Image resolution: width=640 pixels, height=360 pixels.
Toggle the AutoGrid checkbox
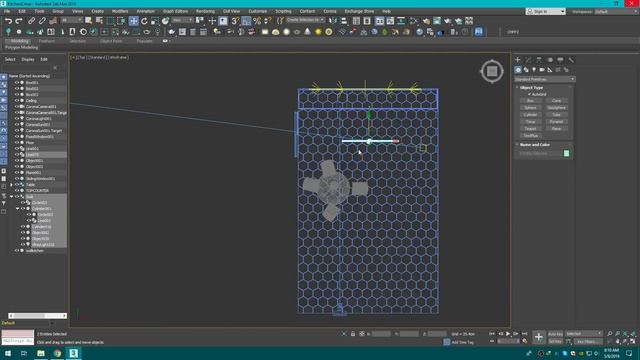coord(529,94)
